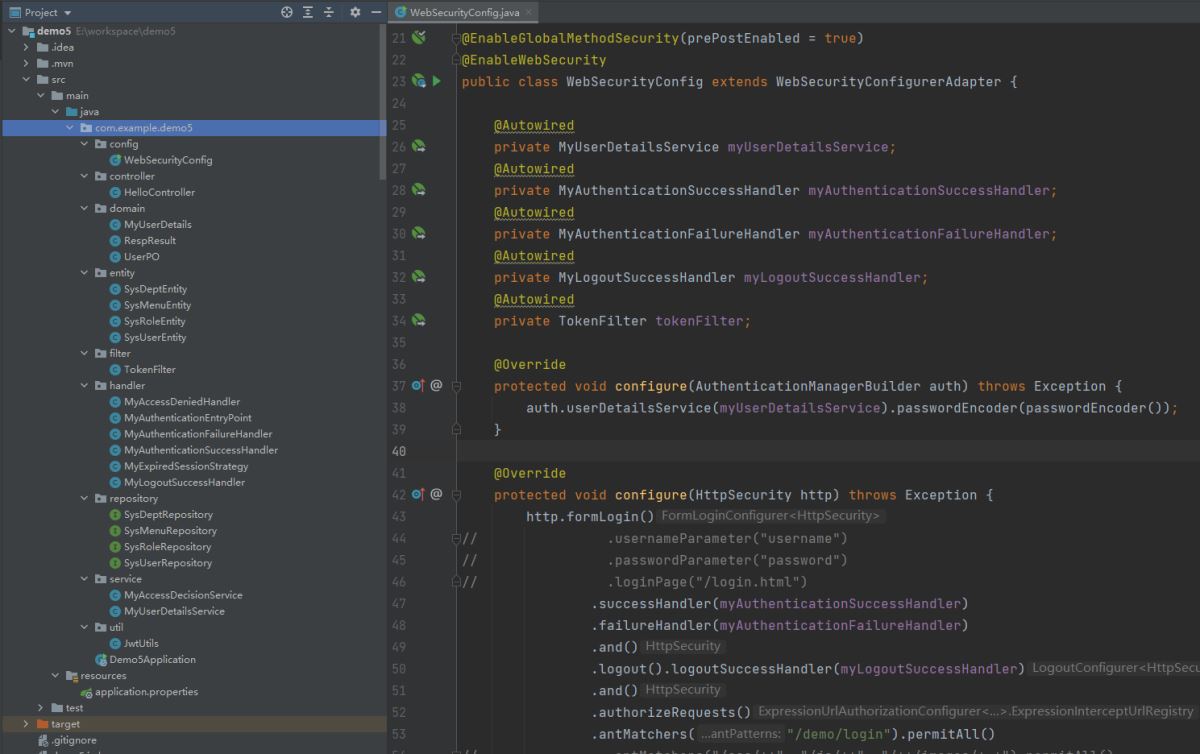Hide the Project tool window with the minus icon
Screen dimensions: 1200x754
click(376, 12)
